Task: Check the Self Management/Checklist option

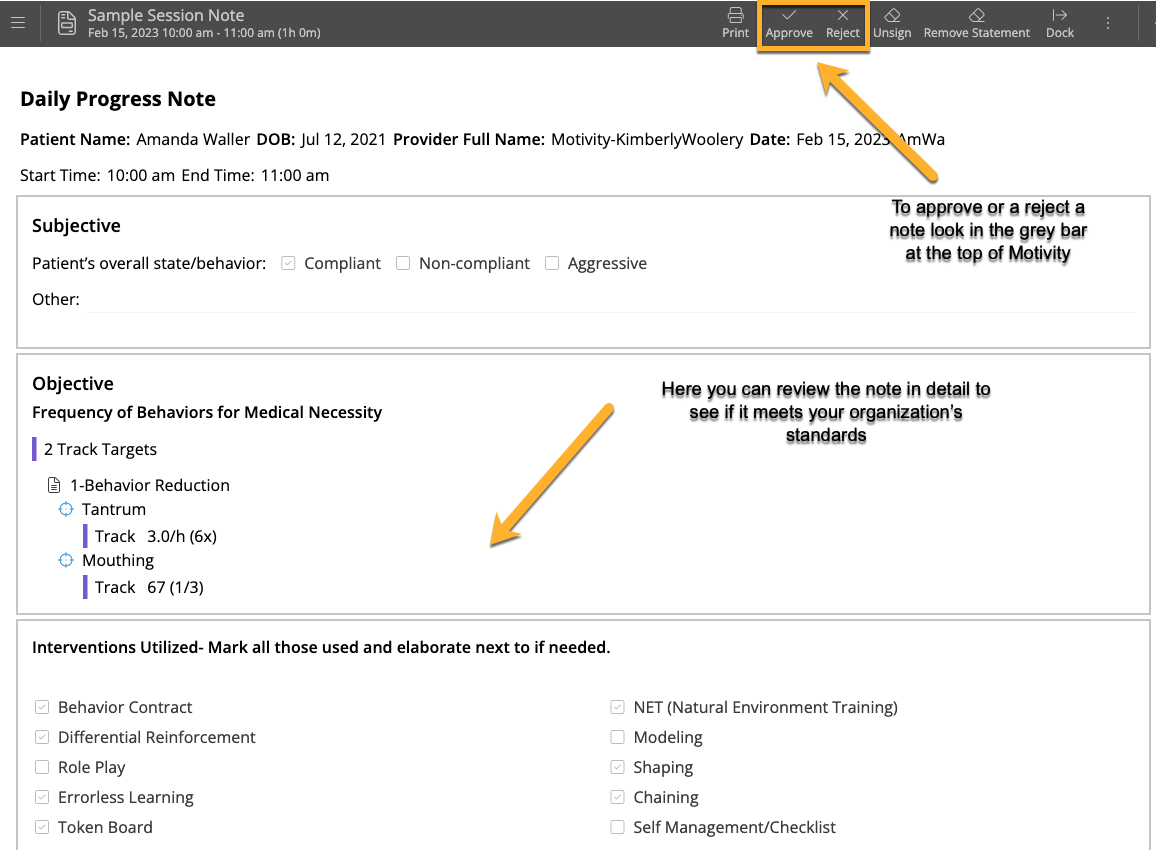Action: pyautogui.click(x=617, y=827)
